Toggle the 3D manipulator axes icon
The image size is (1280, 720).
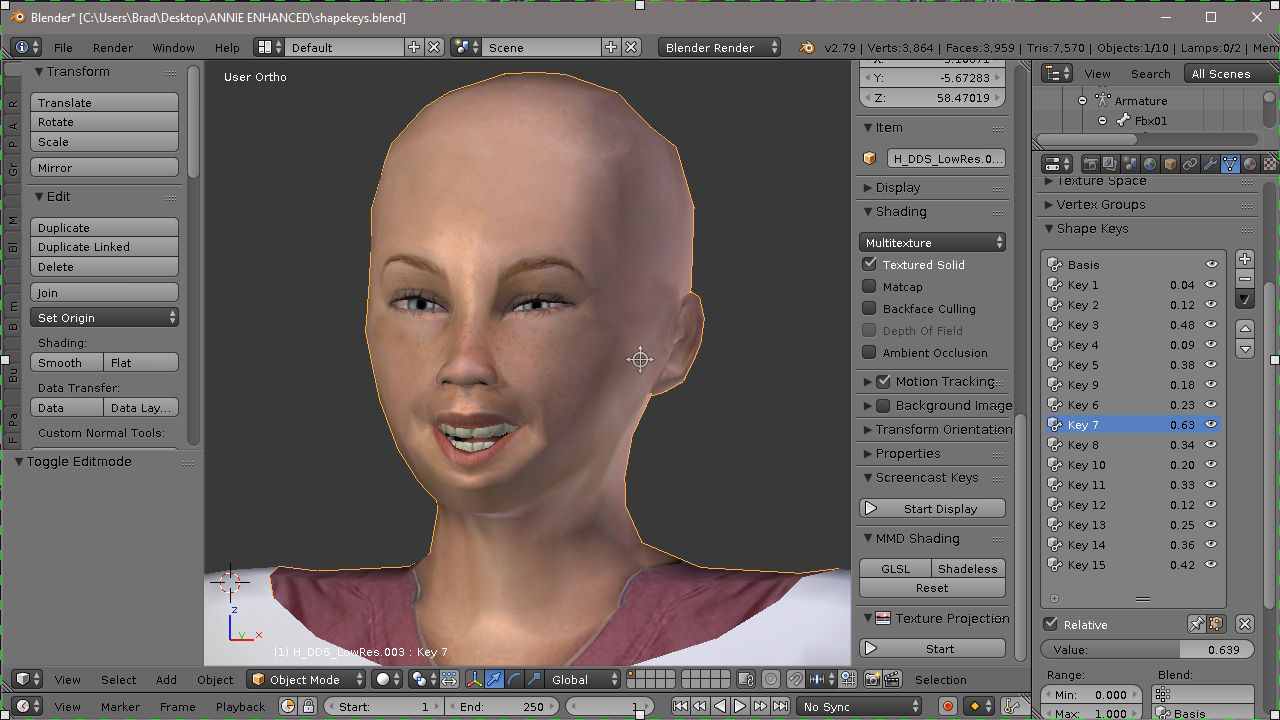(x=474, y=680)
